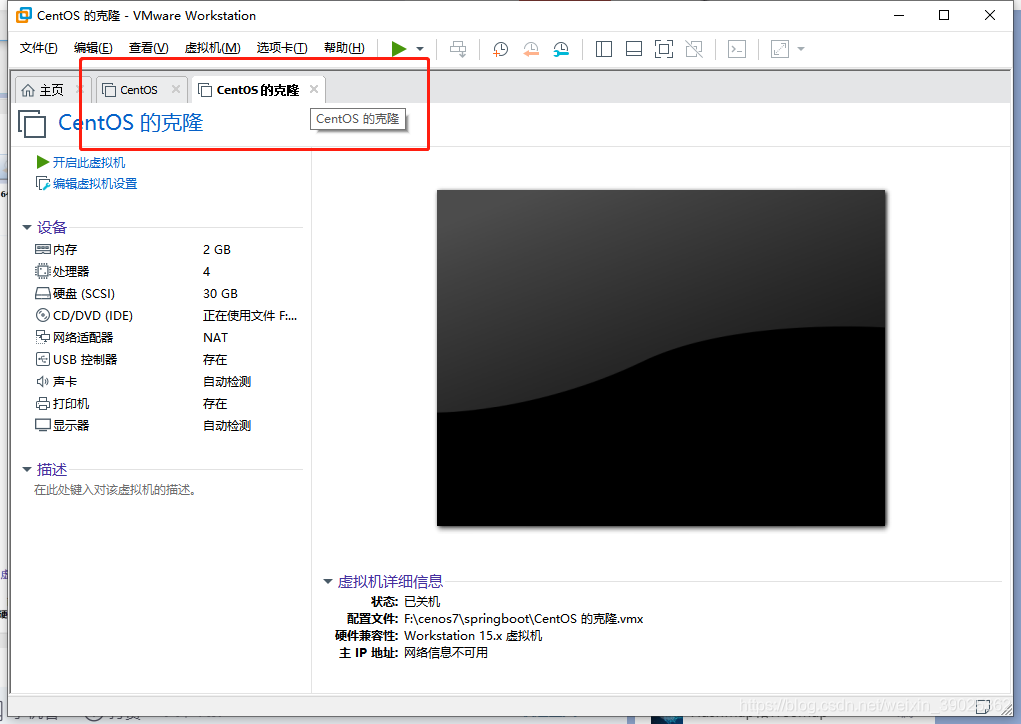Image resolution: width=1021 pixels, height=724 pixels.
Task: Close the CentOS 的克隆 tab
Action: coord(314,89)
